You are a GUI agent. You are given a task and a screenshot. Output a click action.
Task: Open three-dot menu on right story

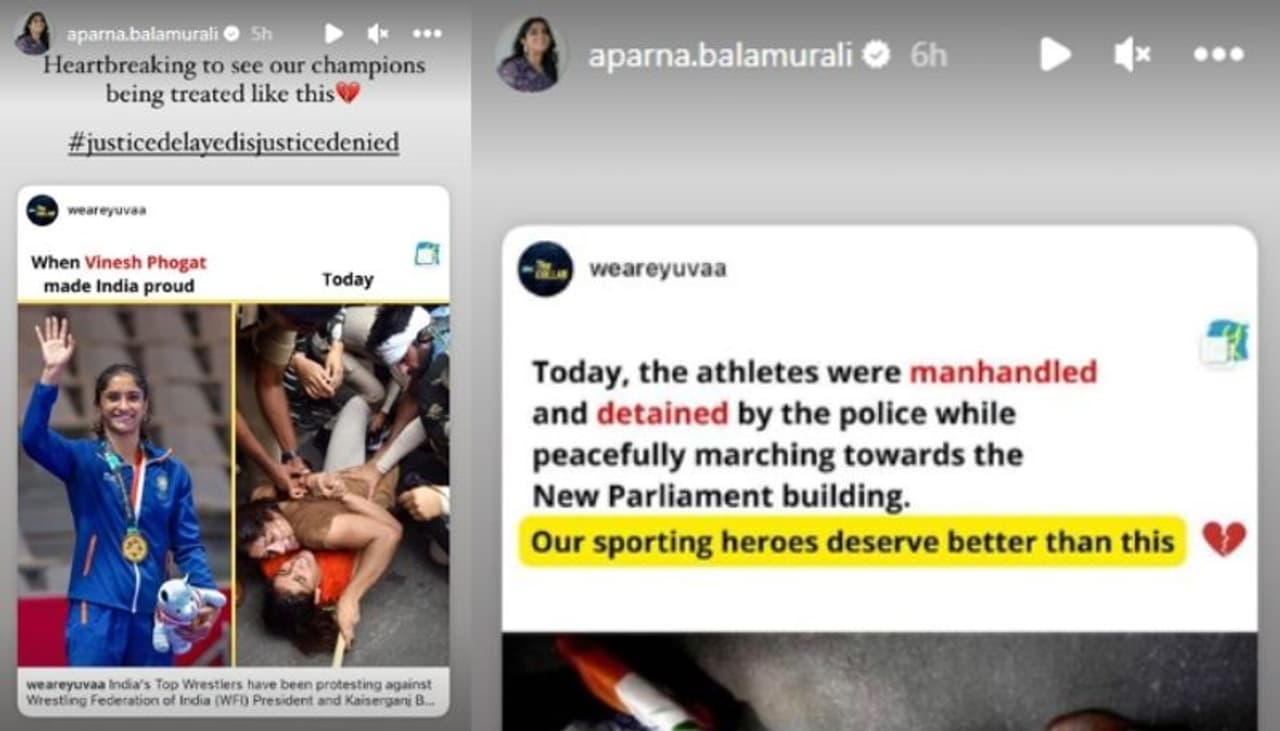(1219, 54)
